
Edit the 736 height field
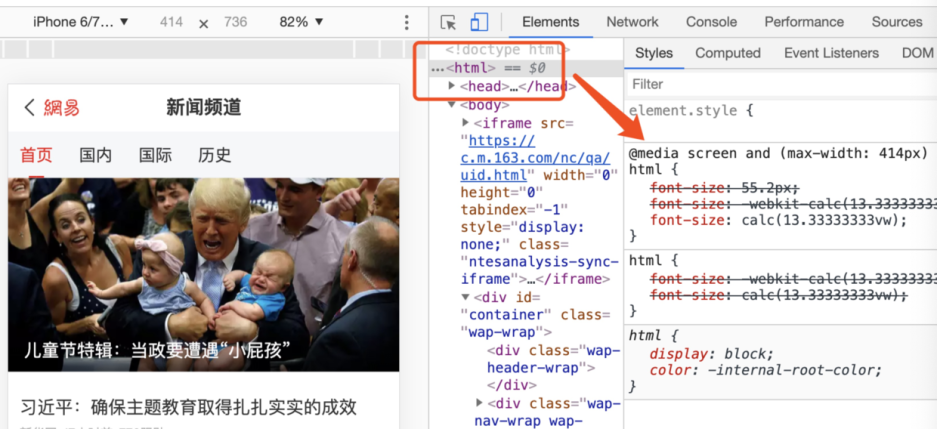[235, 22]
